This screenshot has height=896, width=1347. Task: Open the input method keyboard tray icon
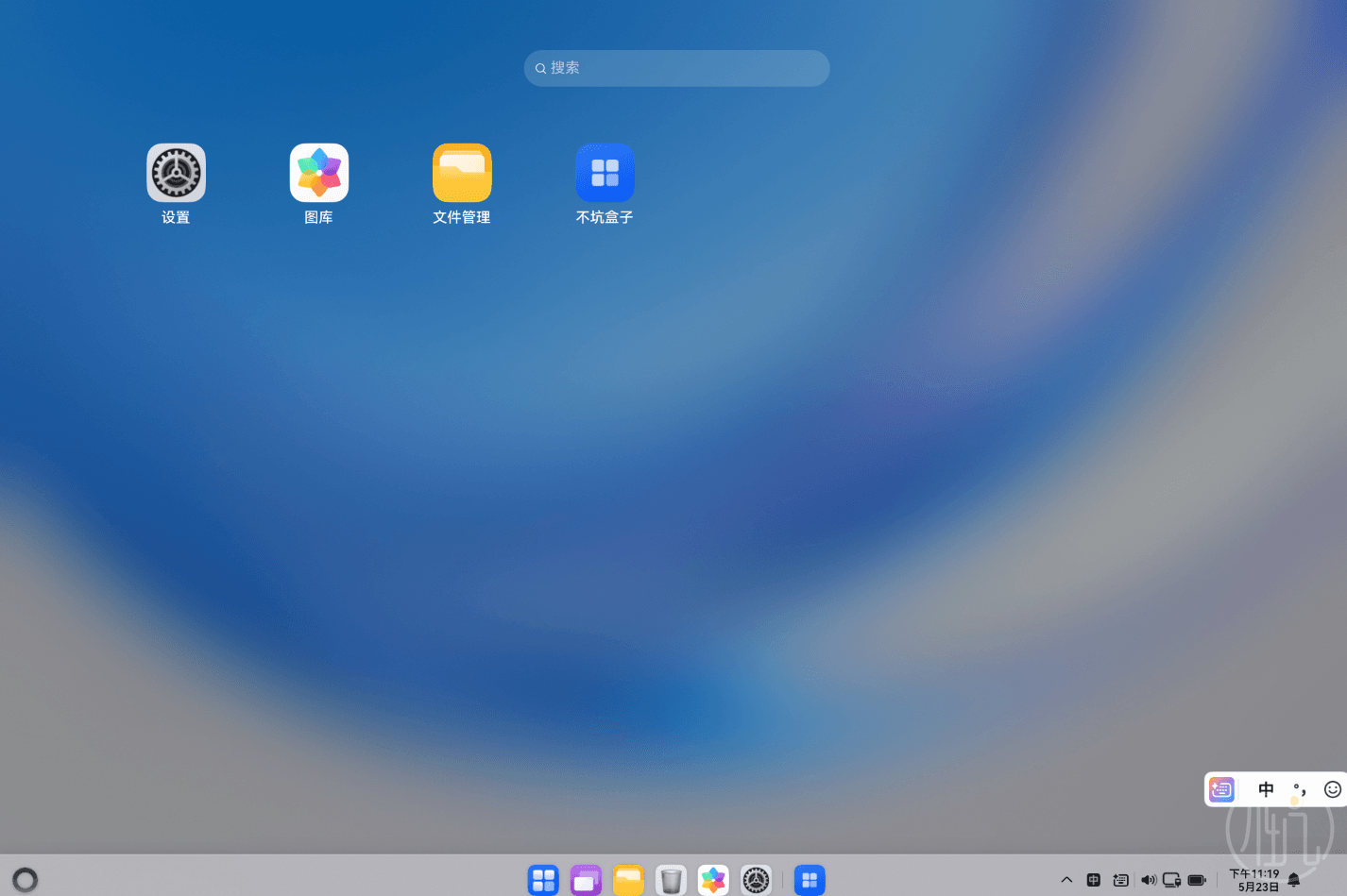[1120, 880]
